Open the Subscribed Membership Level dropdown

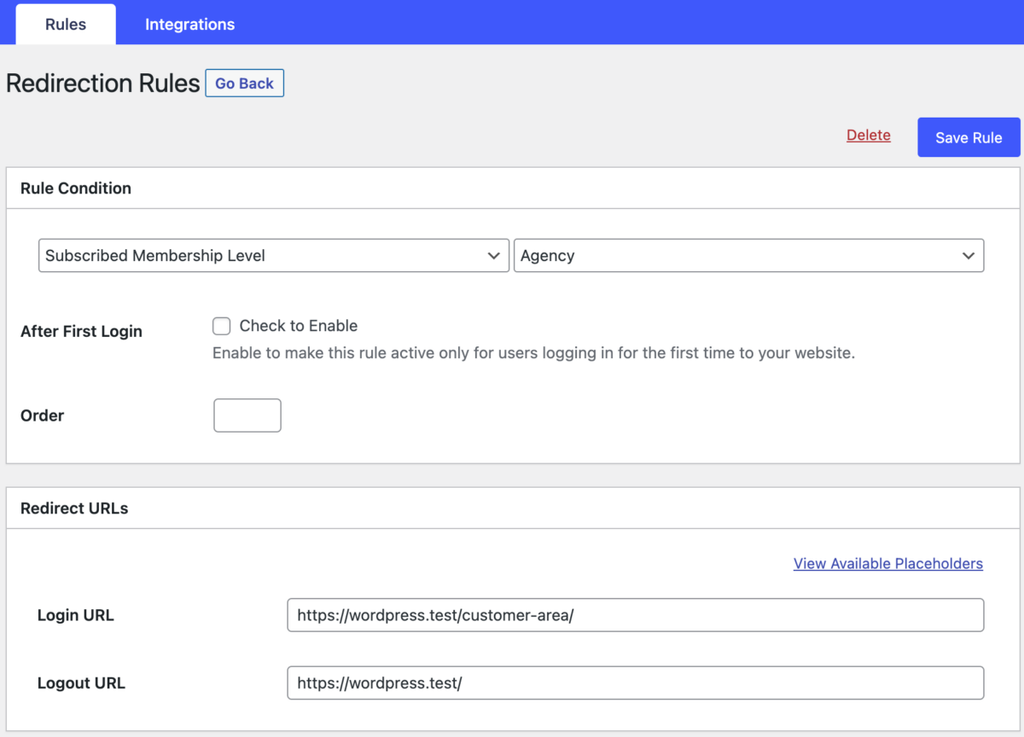(x=274, y=255)
